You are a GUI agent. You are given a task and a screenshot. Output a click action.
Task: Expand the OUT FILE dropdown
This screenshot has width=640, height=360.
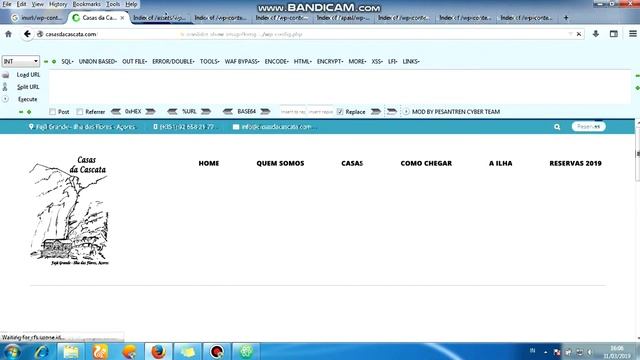click(134, 61)
